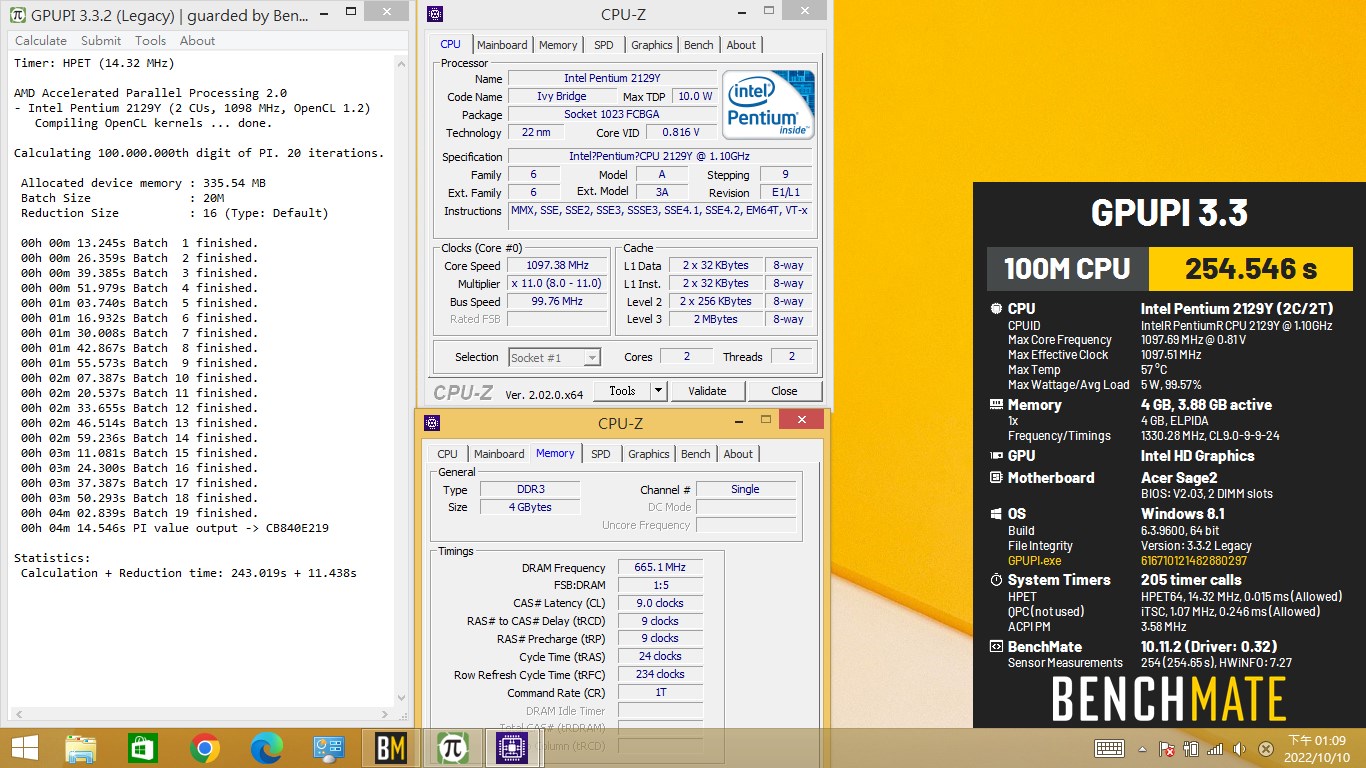This screenshot has width=1366, height=768.
Task: Switch to CPU-Z taskbar icon
Action: [x=513, y=748]
